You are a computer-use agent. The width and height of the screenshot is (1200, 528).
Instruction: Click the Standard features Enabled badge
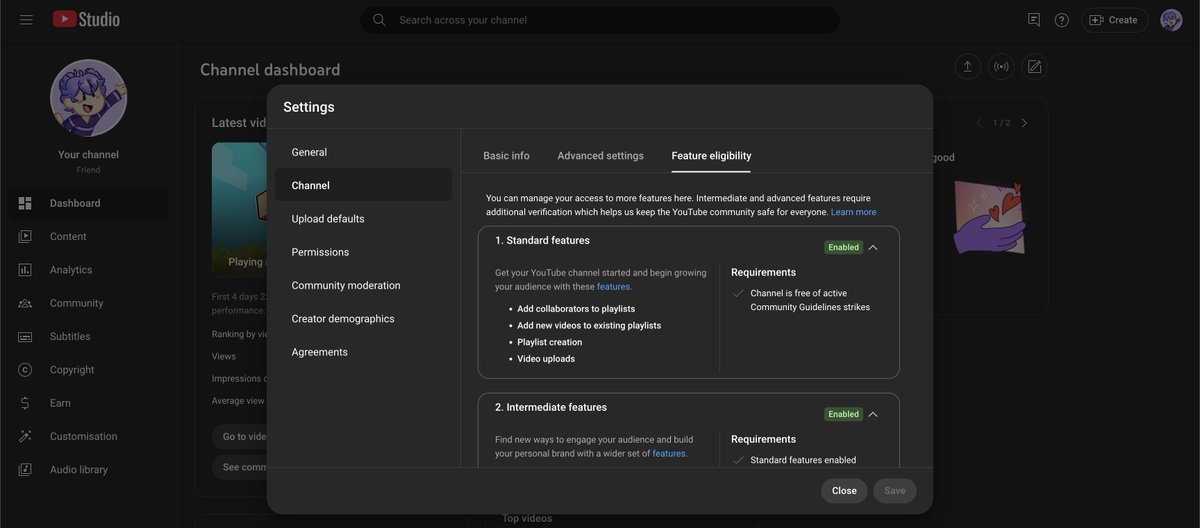(x=843, y=247)
